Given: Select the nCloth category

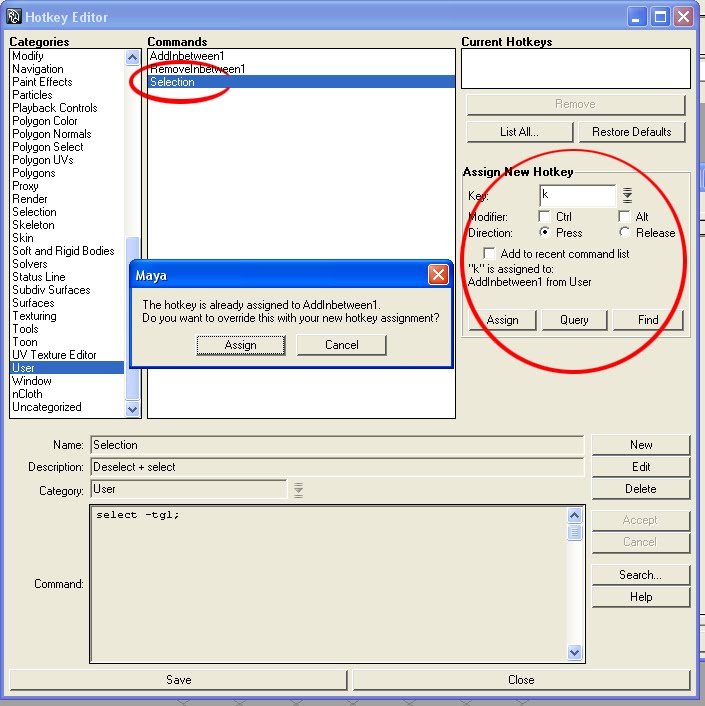Looking at the screenshot, I should (67, 394).
